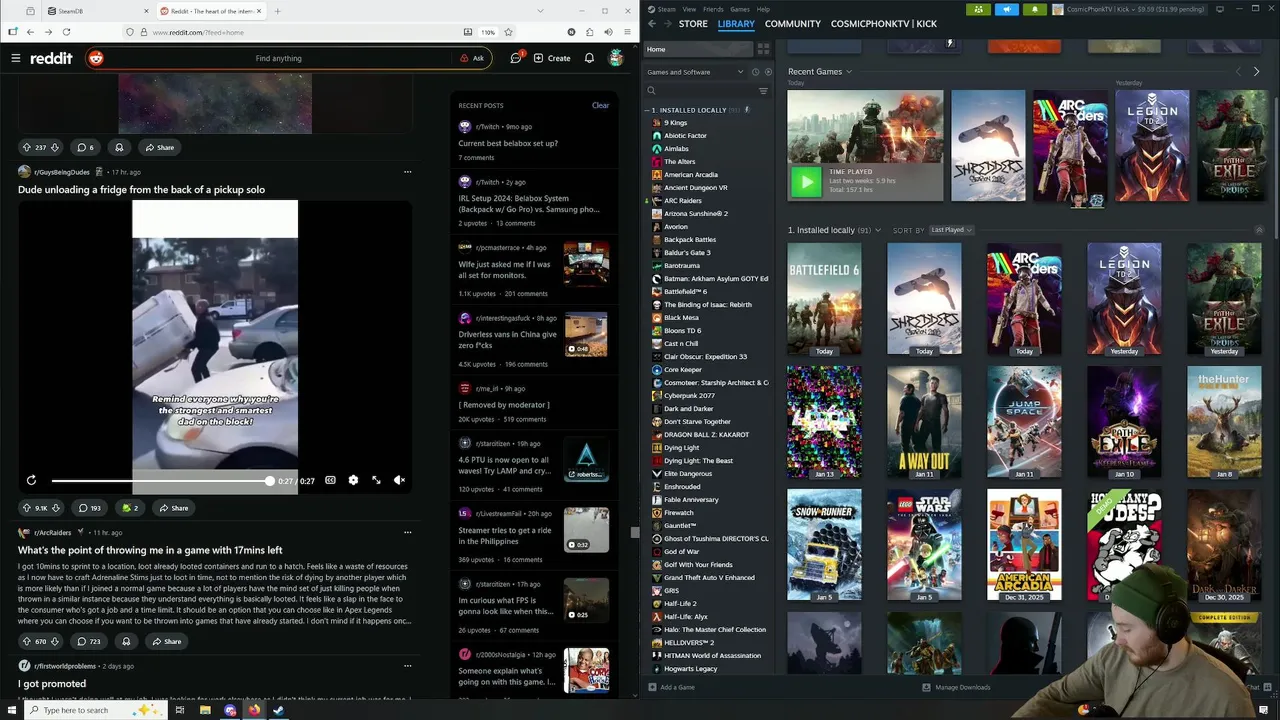Open a new Firefox tab
This screenshot has width=1280, height=720.
point(277,11)
